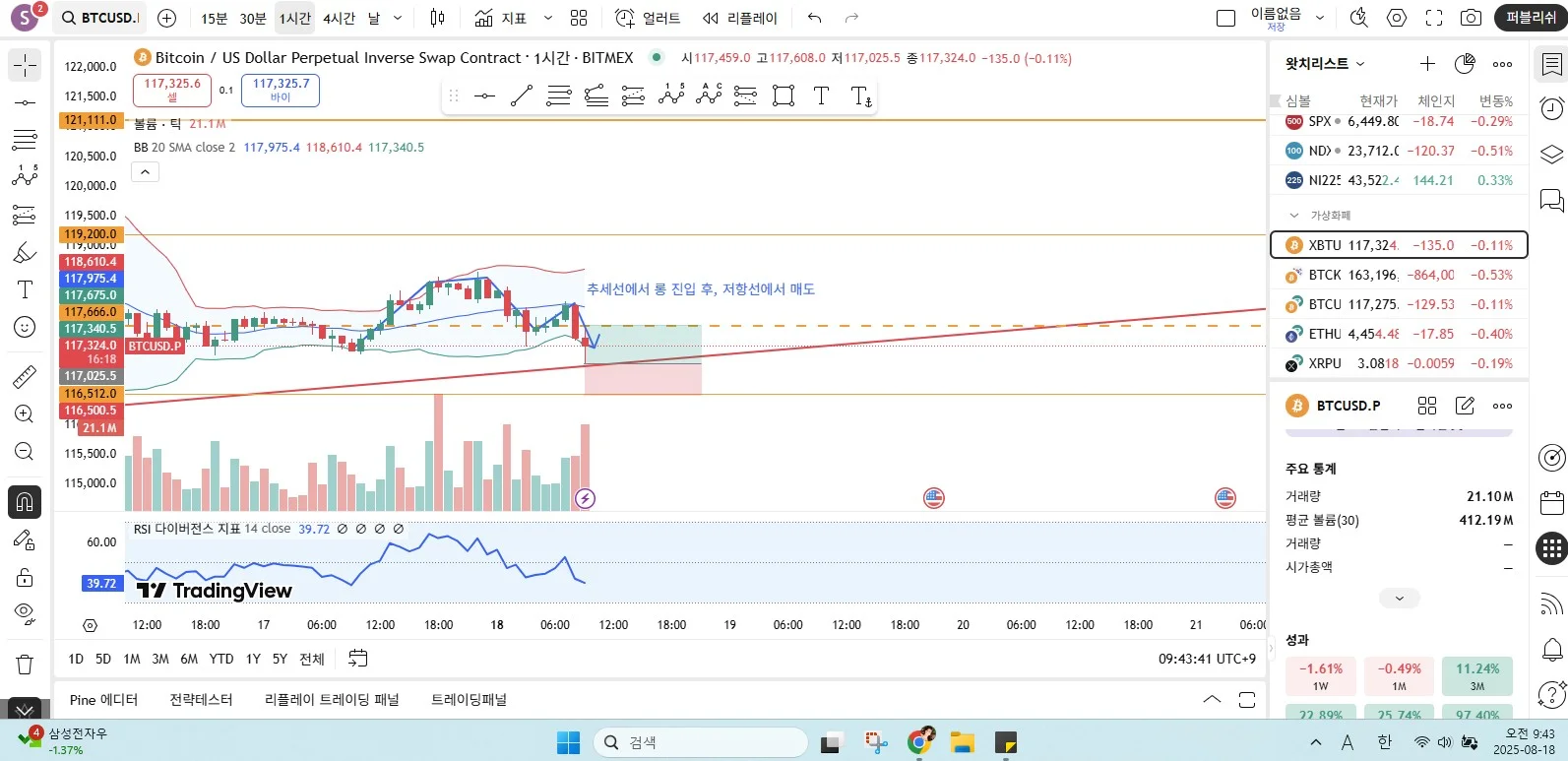Select the 4시간 timeframe button

(340, 18)
